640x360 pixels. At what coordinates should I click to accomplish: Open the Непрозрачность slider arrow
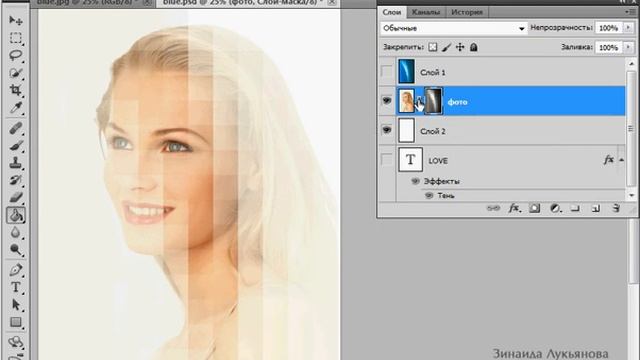(628, 28)
